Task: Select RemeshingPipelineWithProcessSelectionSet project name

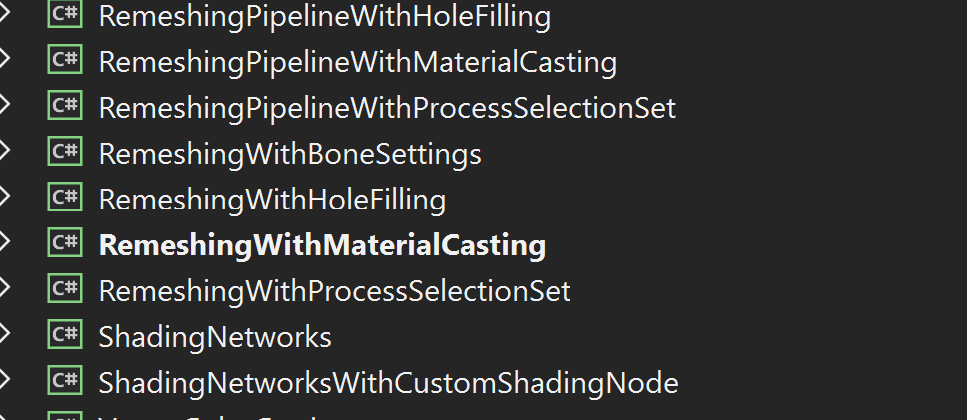Action: click(387, 108)
